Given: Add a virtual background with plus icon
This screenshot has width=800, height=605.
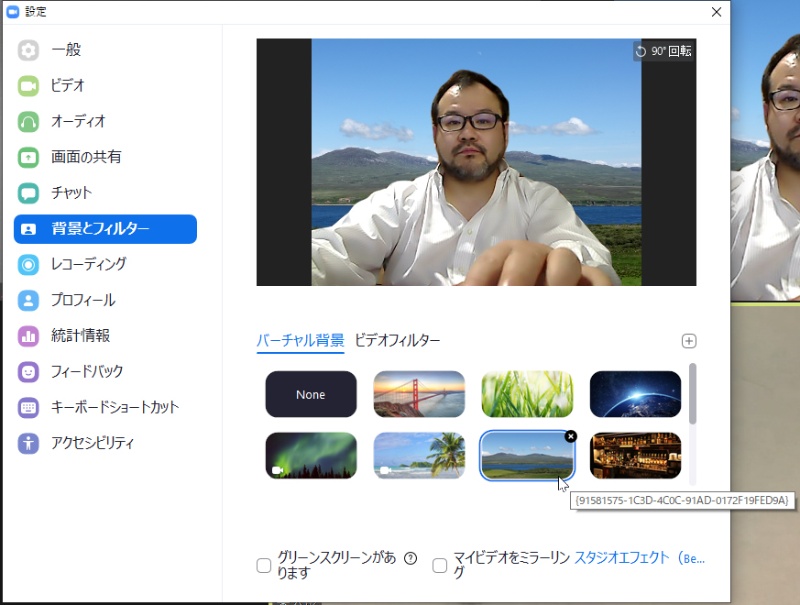Looking at the screenshot, I should [x=688, y=341].
